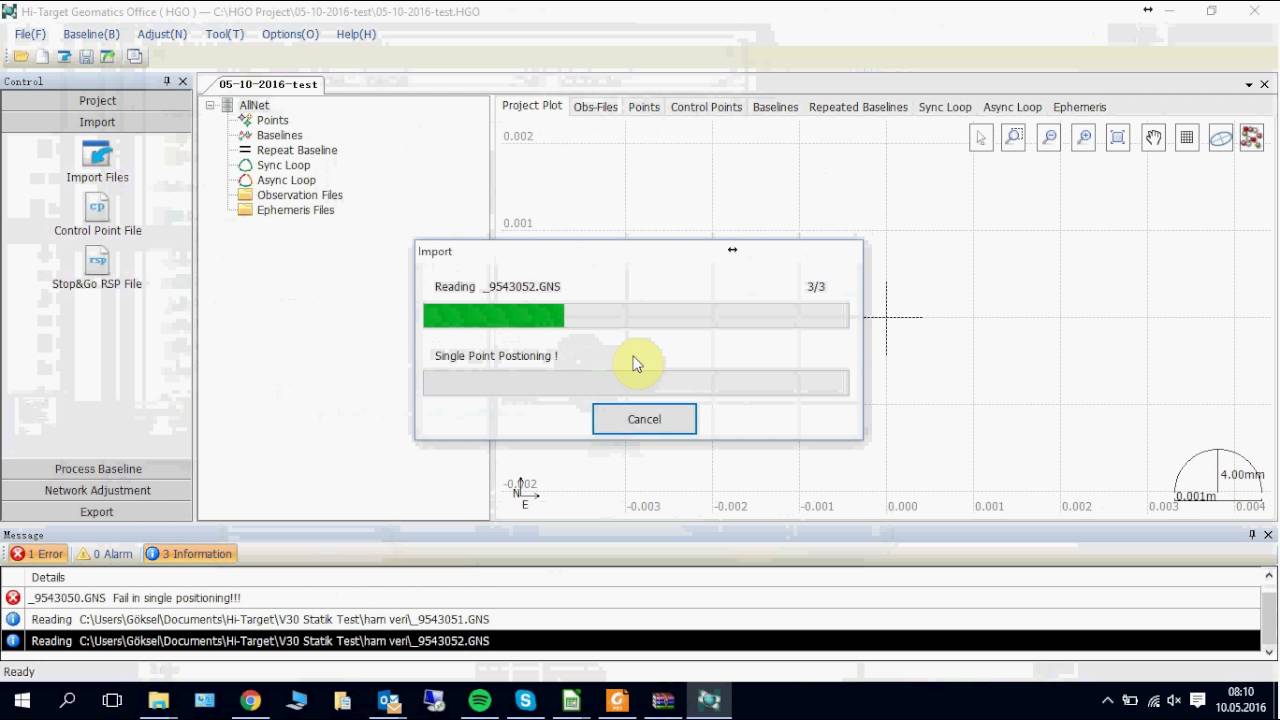This screenshot has height=720, width=1280.
Task: Pin the Control panel with pushpin icon
Action: (x=167, y=81)
